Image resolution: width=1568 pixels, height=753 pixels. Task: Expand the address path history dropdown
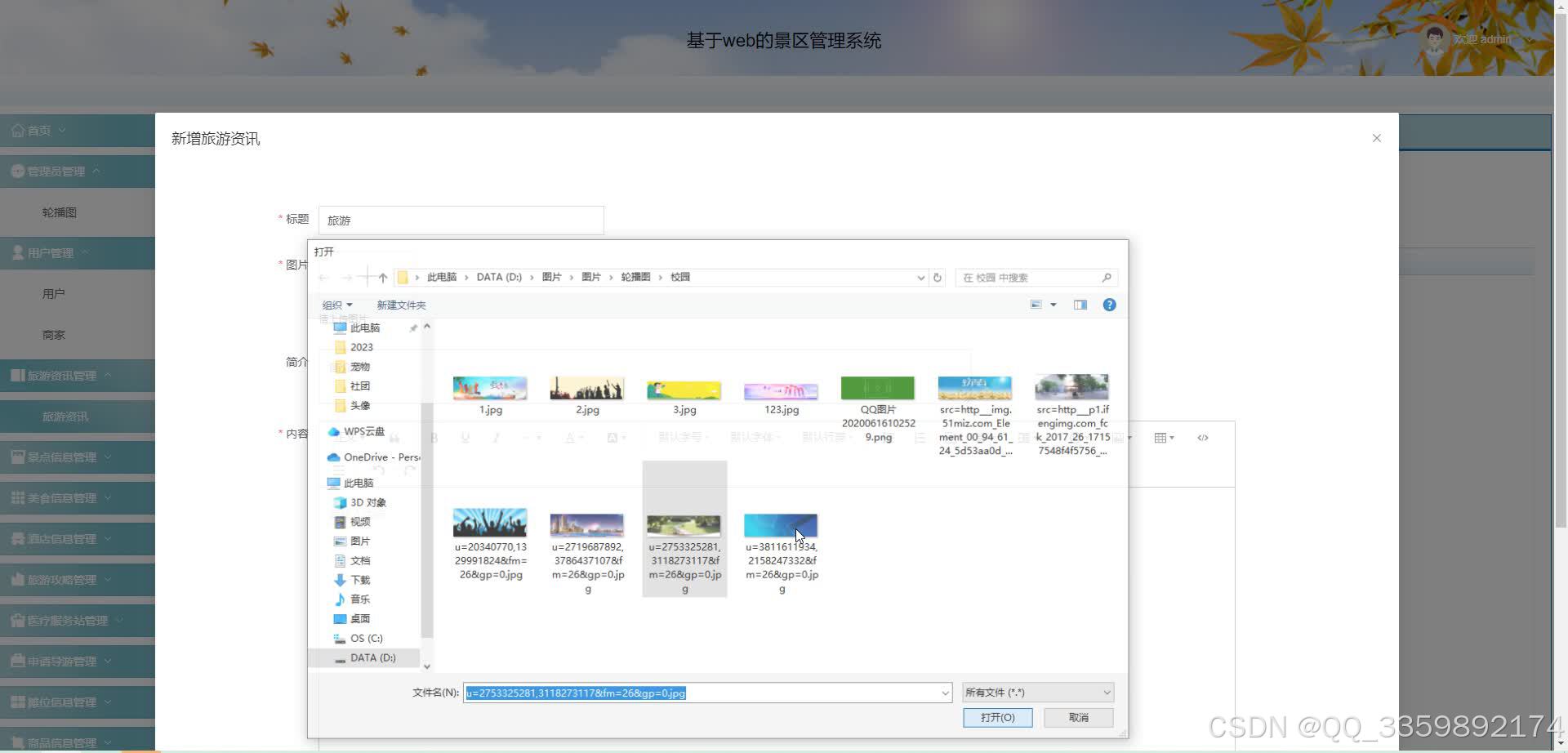point(921,278)
